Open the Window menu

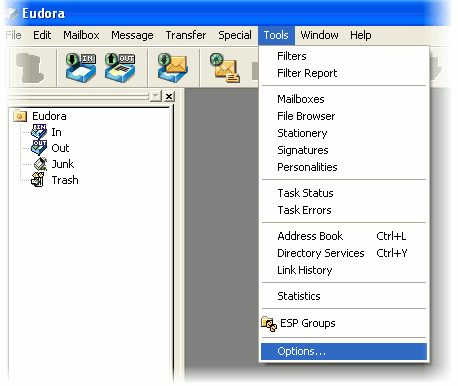[x=319, y=35]
